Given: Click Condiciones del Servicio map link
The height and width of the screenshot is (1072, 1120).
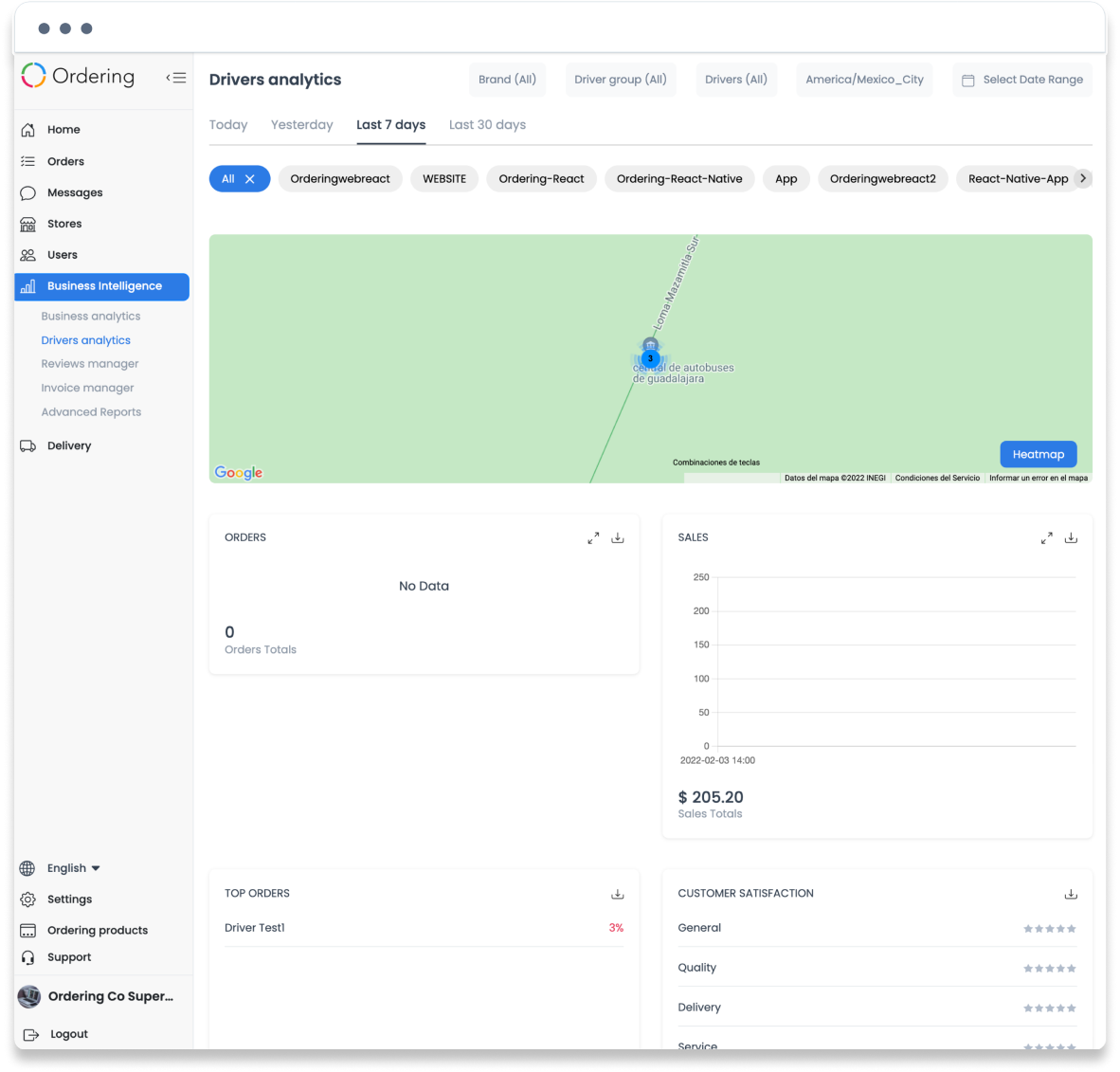Looking at the screenshot, I should pyautogui.click(x=937, y=478).
